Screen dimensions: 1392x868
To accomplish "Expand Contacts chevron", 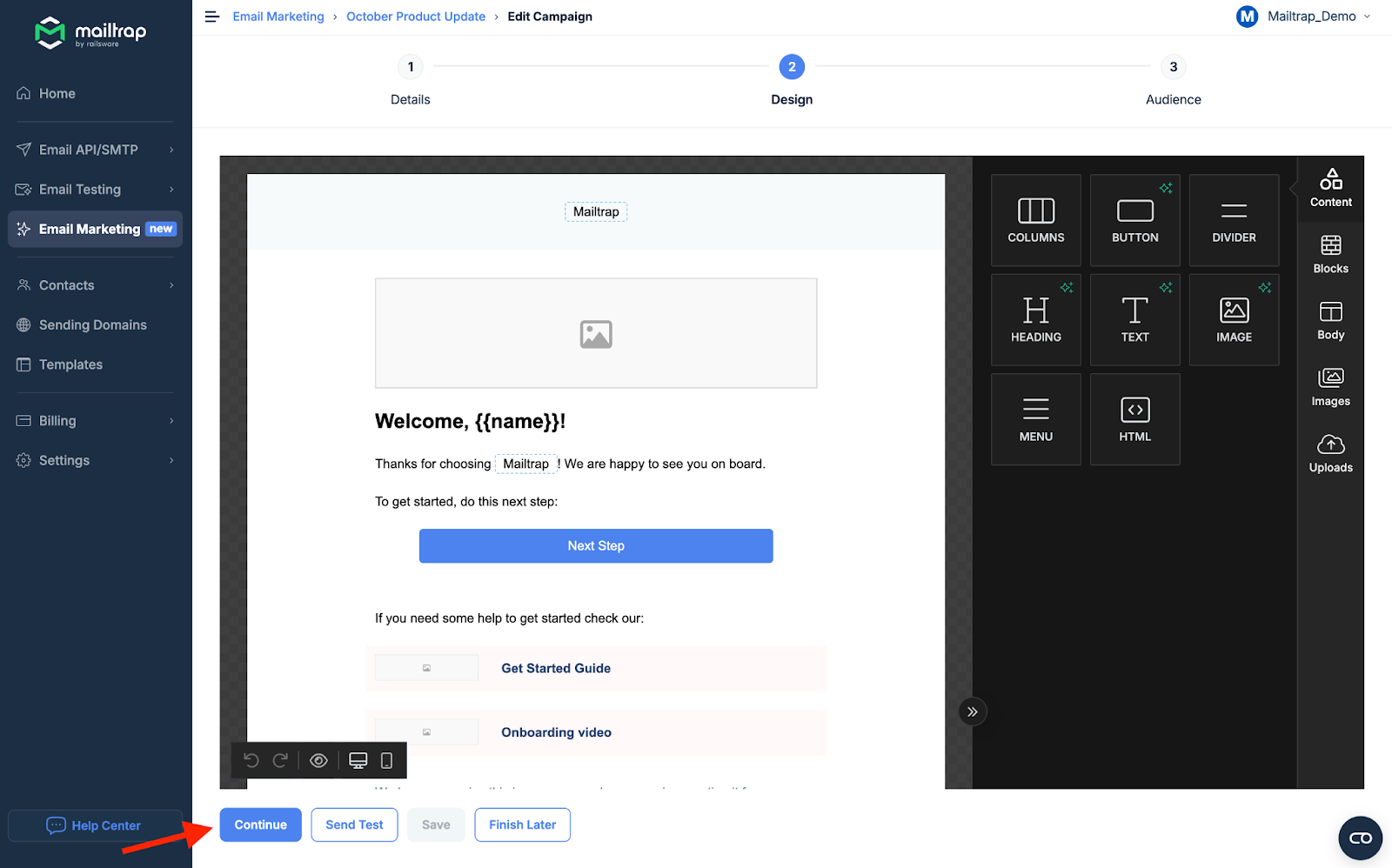I will (x=171, y=285).
